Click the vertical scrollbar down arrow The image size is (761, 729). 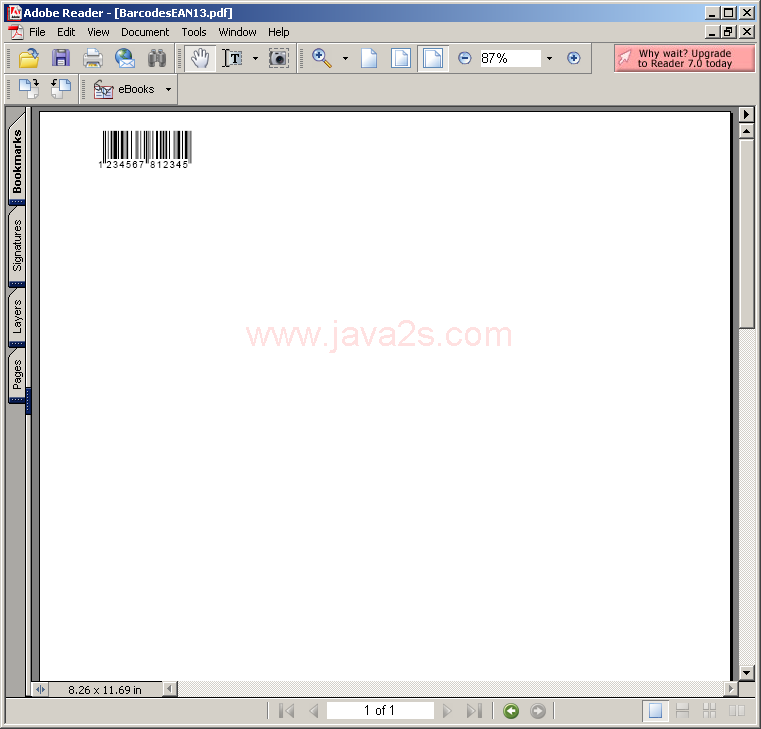pos(746,673)
